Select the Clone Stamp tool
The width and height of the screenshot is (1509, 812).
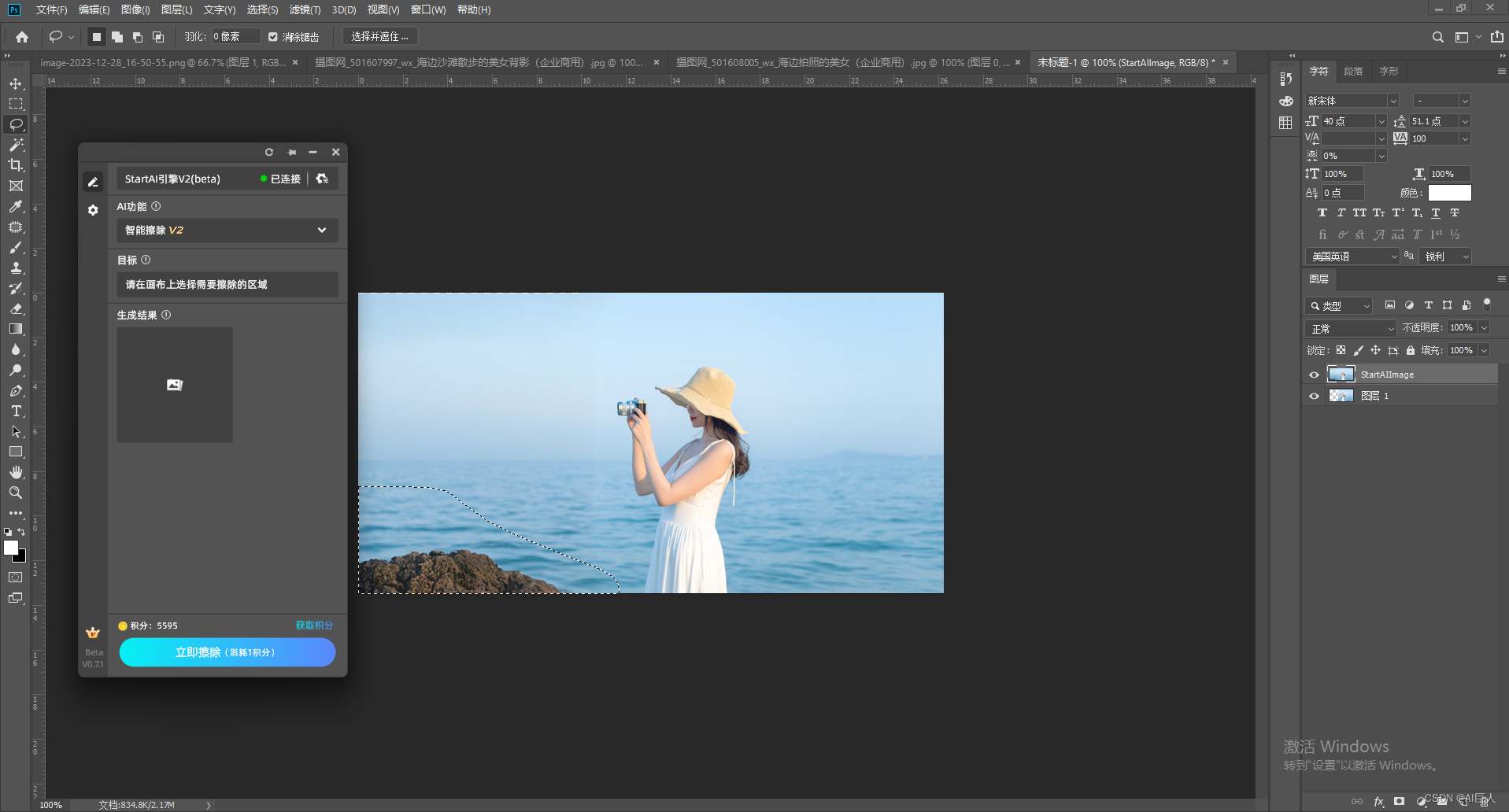point(16,268)
